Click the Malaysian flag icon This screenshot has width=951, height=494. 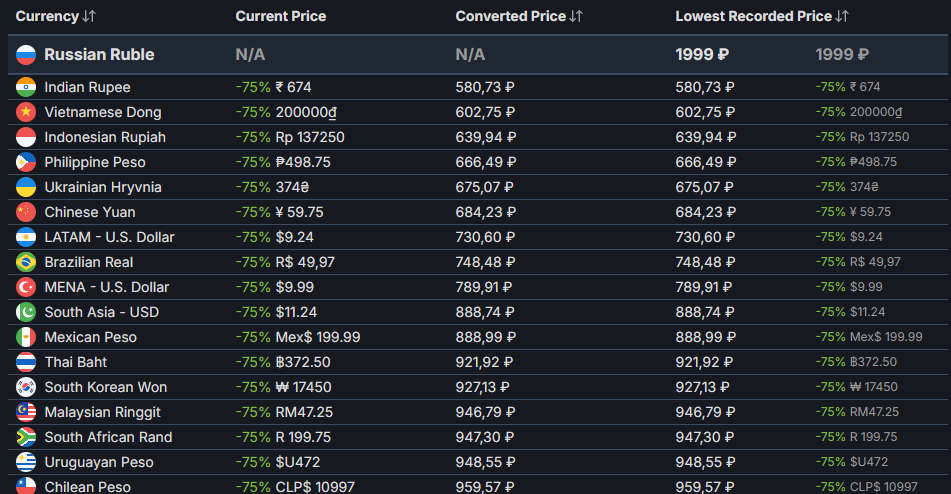click(26, 412)
